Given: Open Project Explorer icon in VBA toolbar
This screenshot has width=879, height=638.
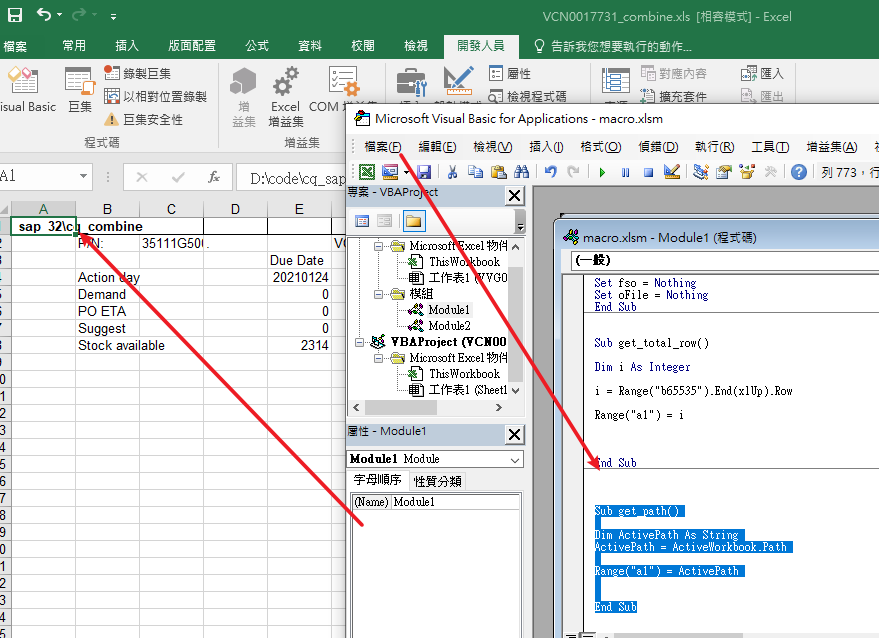Looking at the screenshot, I should (x=700, y=172).
